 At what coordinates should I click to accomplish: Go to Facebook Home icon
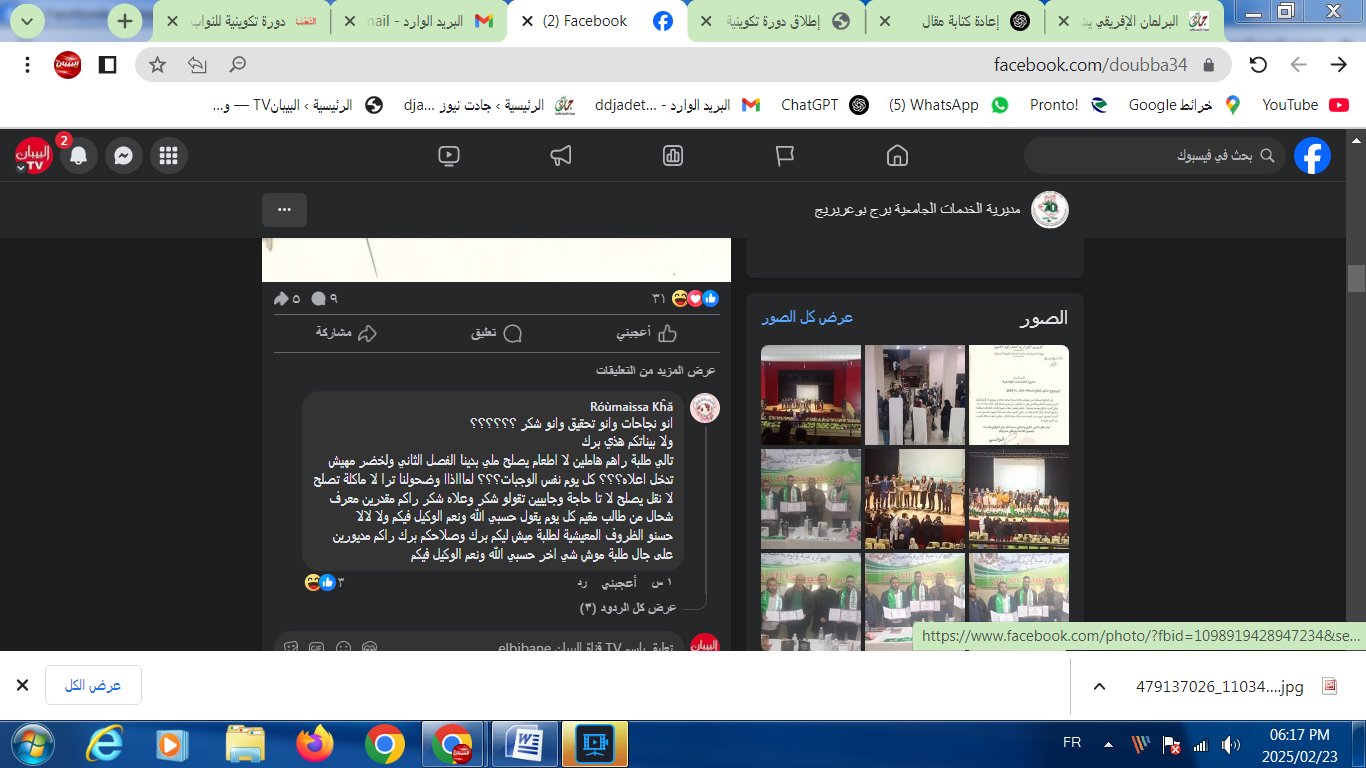(x=897, y=156)
